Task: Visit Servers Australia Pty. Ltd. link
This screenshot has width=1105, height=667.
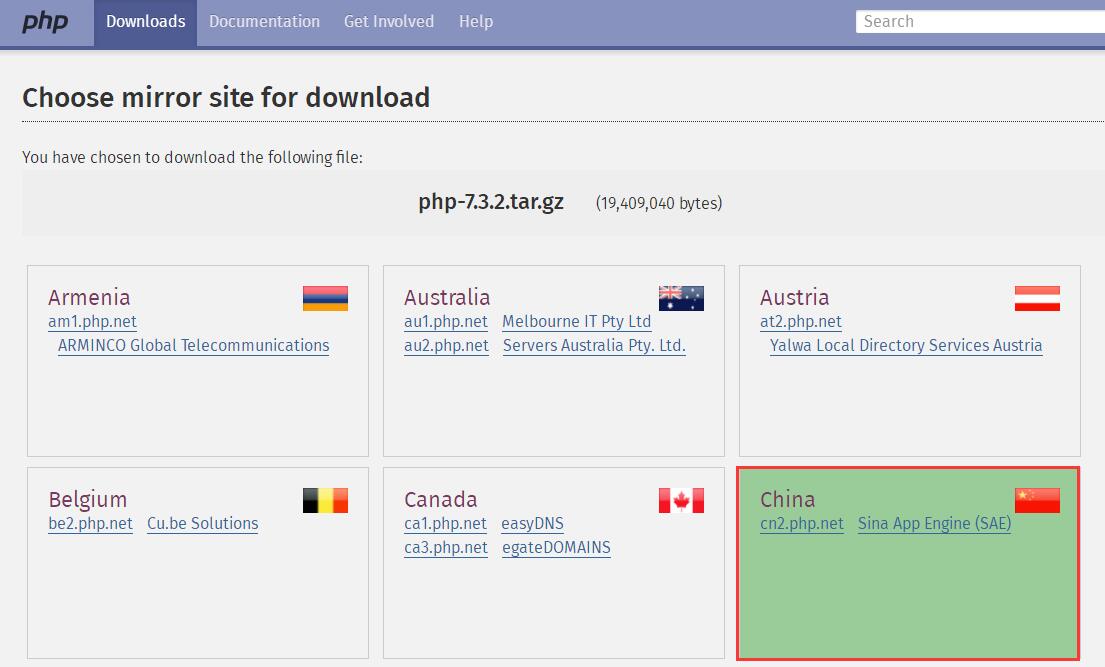Action: (x=594, y=345)
